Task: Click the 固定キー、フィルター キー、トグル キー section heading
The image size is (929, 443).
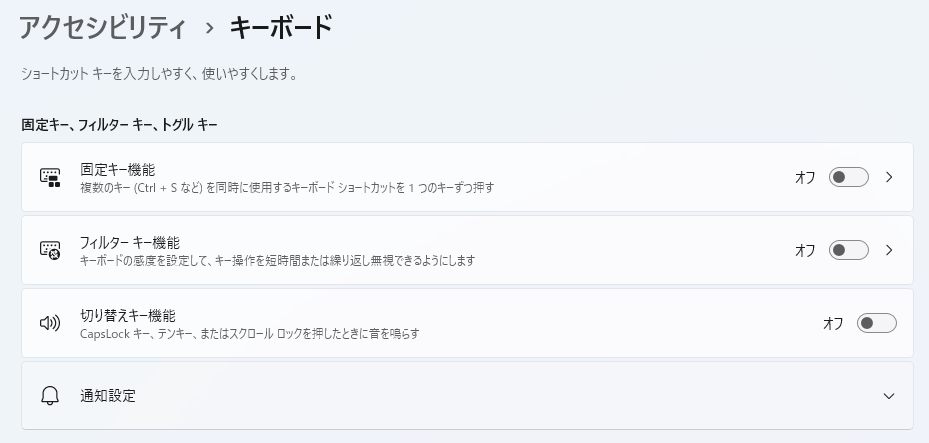Action: tap(119, 125)
